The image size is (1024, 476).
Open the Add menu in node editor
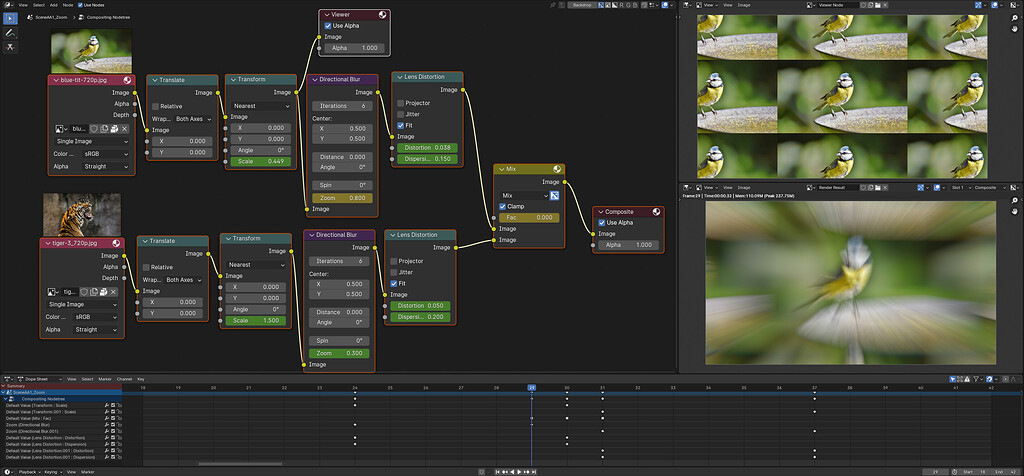coord(54,5)
